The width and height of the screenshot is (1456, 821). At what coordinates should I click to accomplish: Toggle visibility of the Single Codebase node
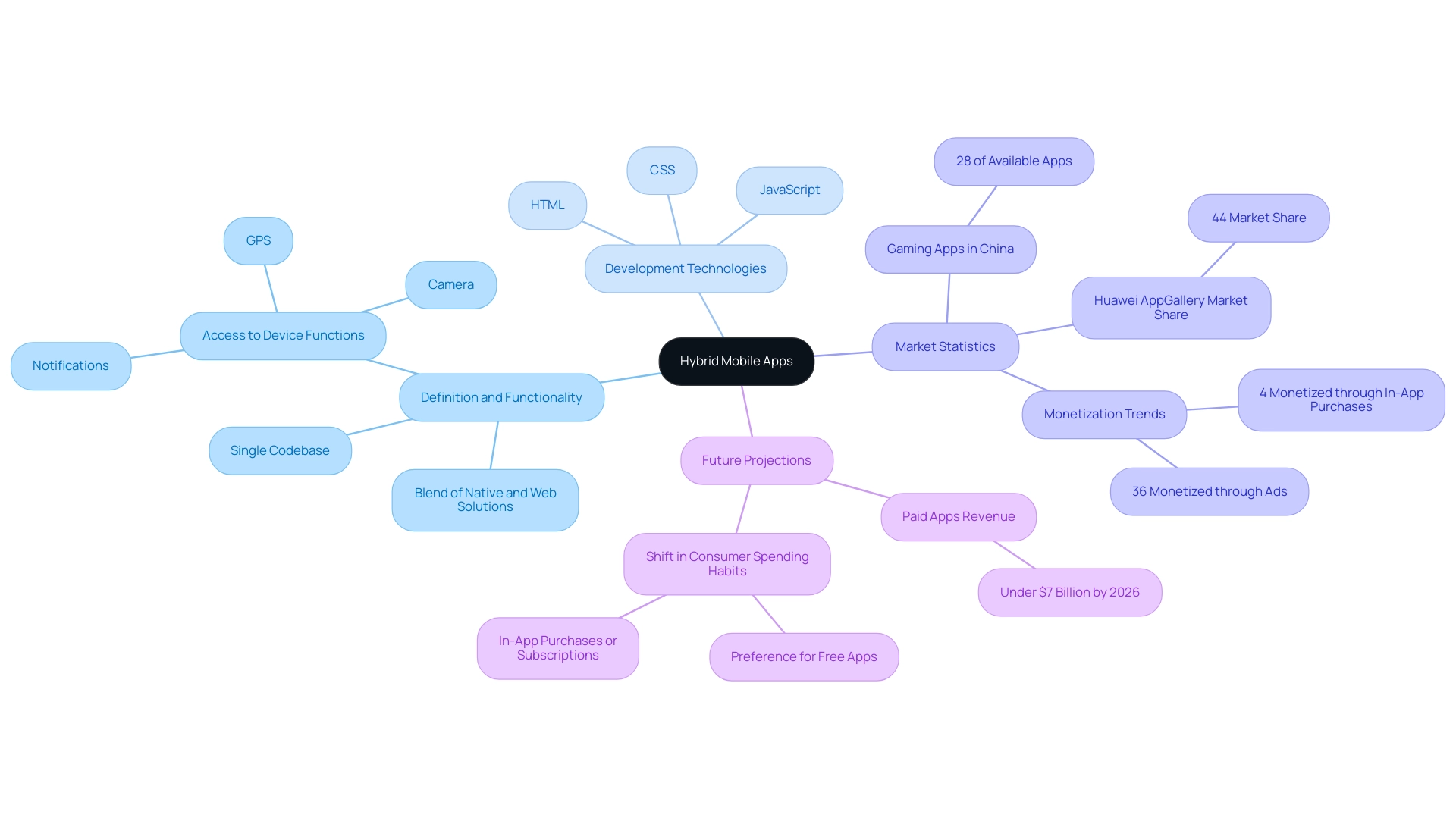point(281,449)
